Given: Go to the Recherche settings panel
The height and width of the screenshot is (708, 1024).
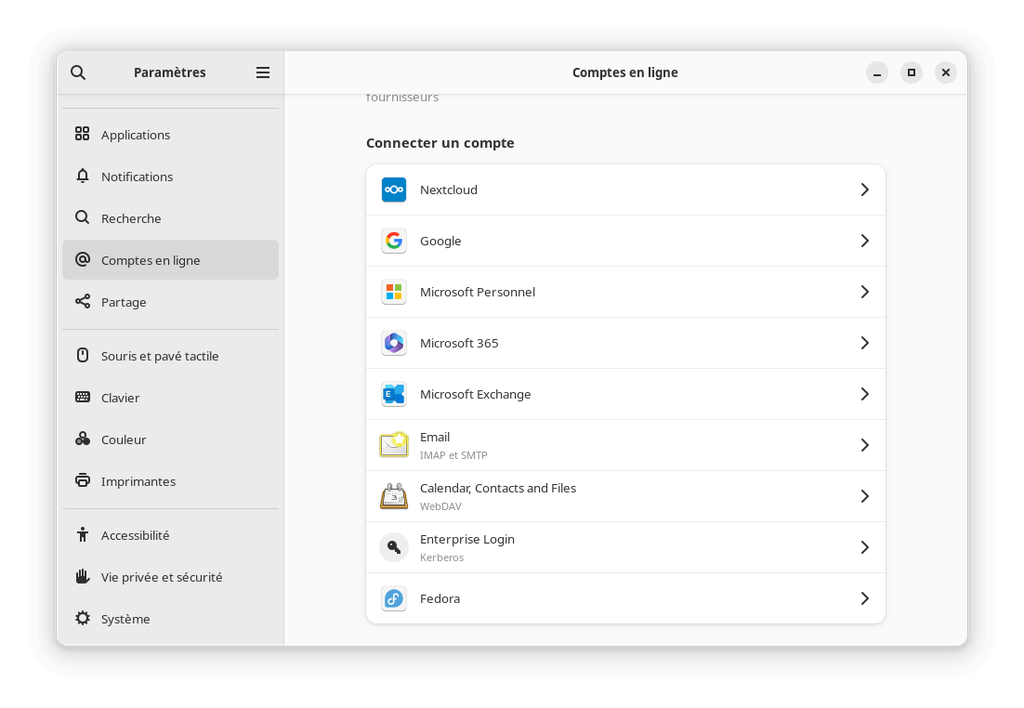Looking at the screenshot, I should pyautogui.click(x=170, y=218).
